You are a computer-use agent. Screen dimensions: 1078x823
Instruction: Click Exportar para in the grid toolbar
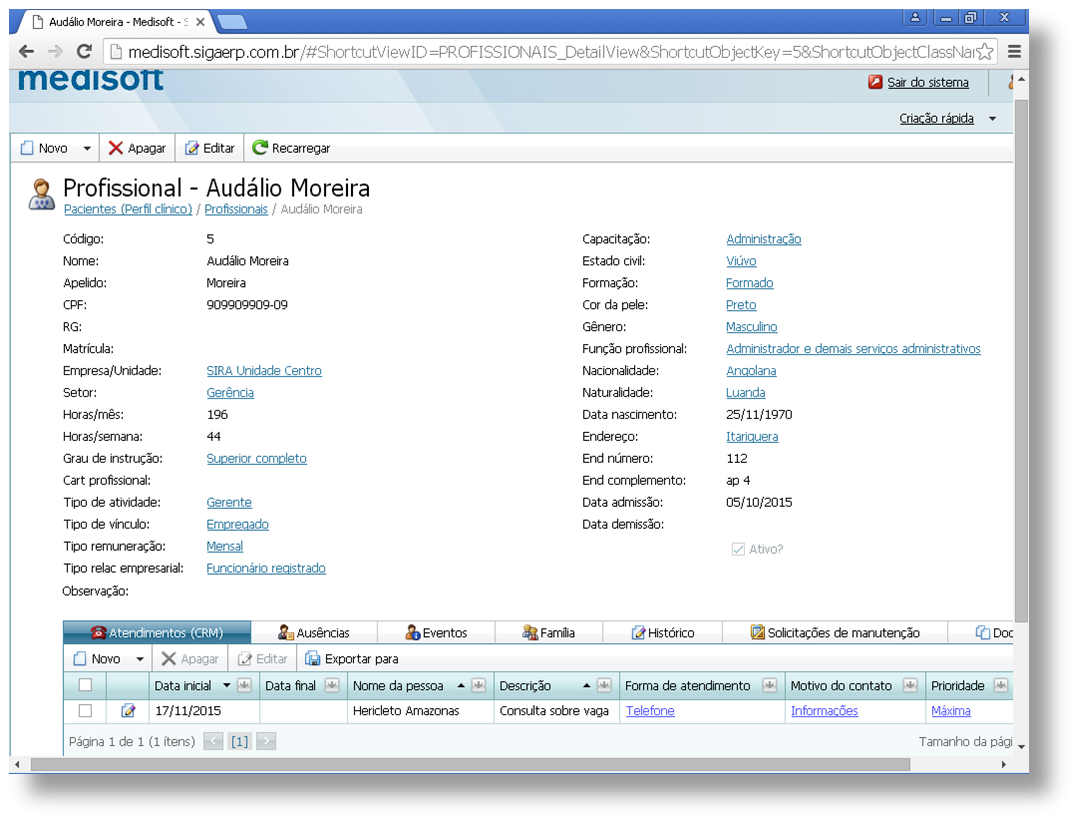pyautogui.click(x=352, y=659)
